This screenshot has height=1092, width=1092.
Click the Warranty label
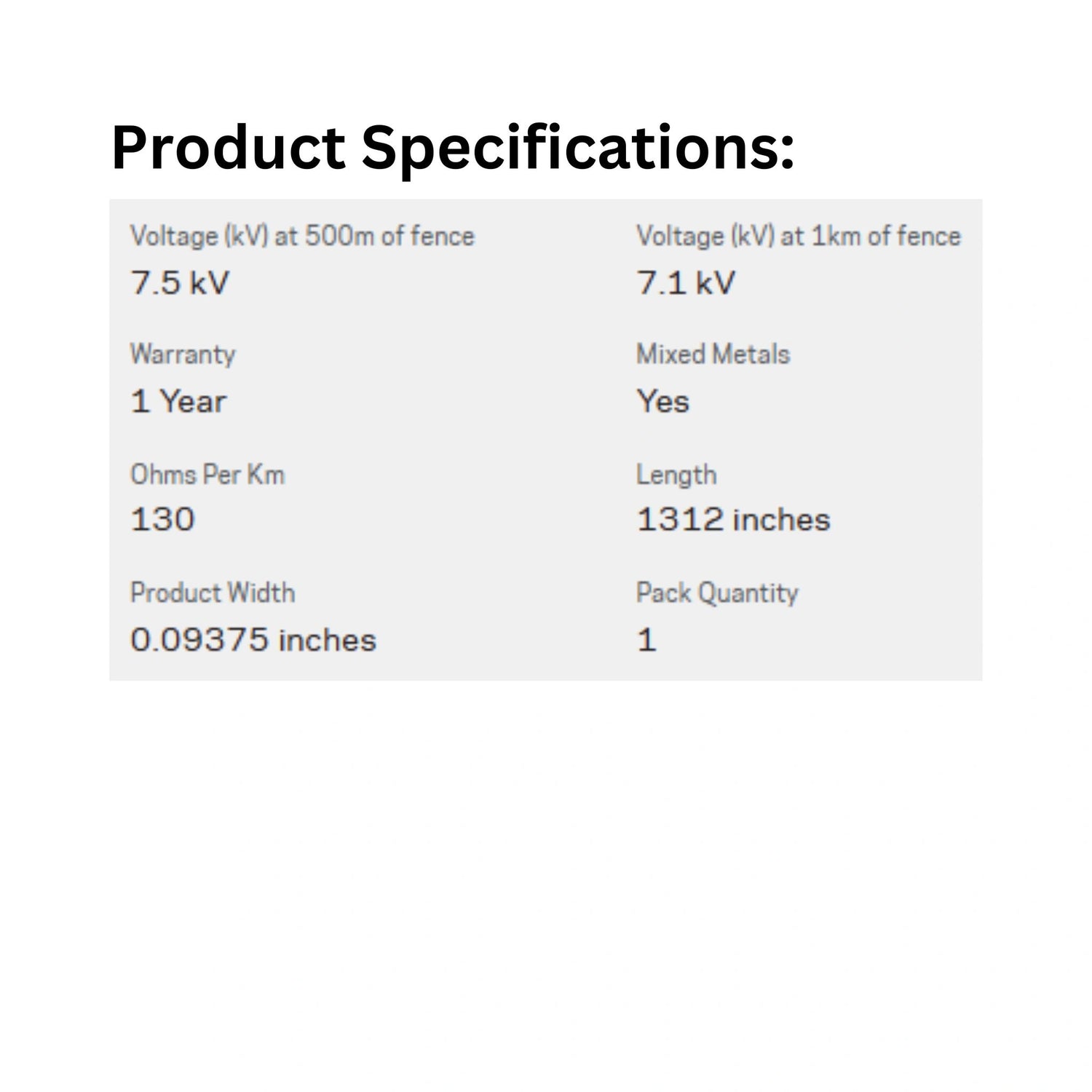tap(183, 355)
